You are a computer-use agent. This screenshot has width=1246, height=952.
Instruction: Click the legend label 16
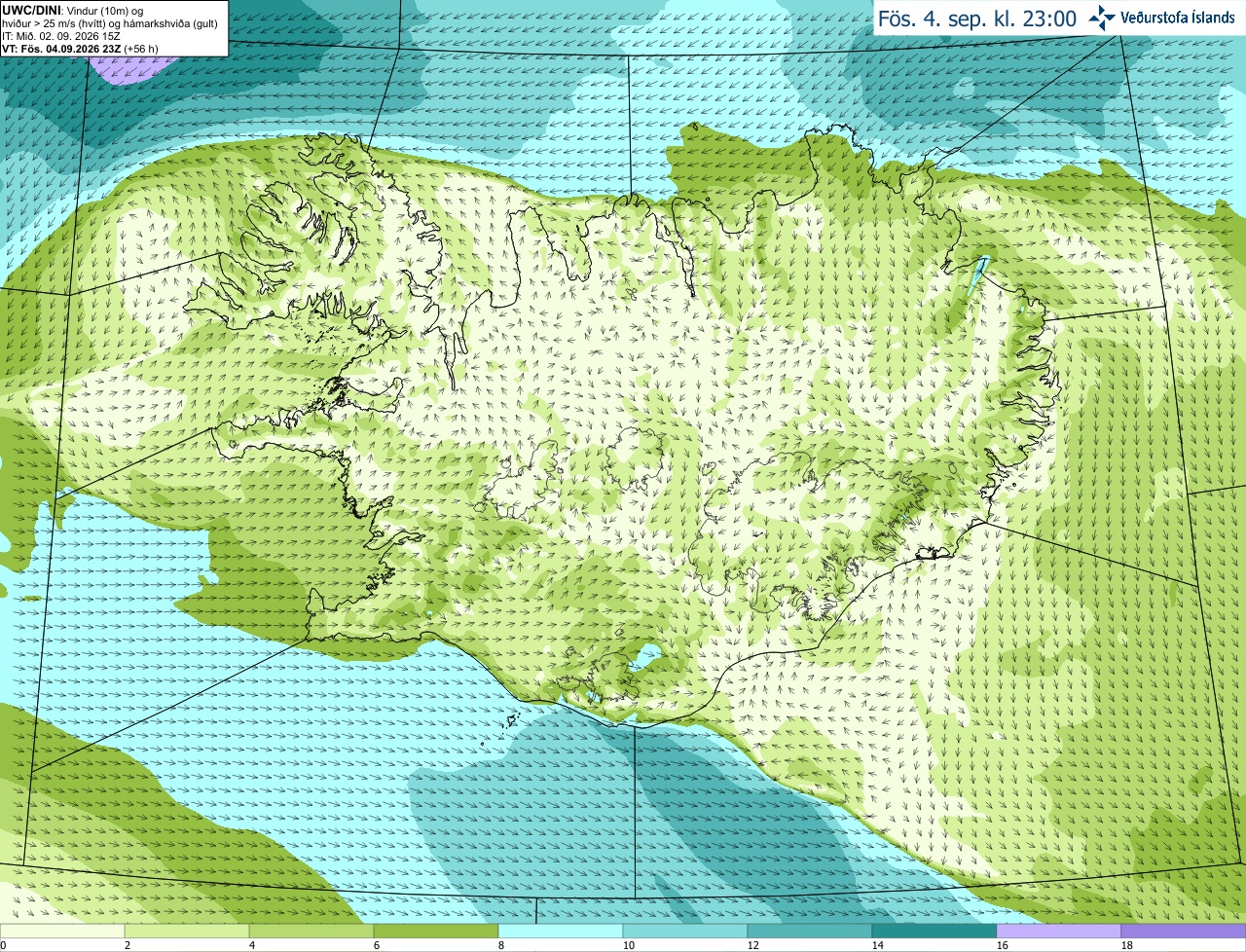(x=1003, y=945)
